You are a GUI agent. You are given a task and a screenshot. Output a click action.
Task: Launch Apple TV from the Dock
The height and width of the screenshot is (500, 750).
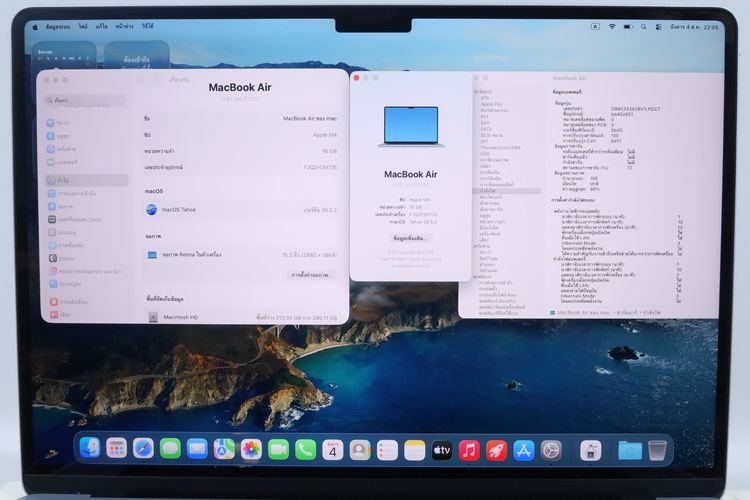(442, 451)
